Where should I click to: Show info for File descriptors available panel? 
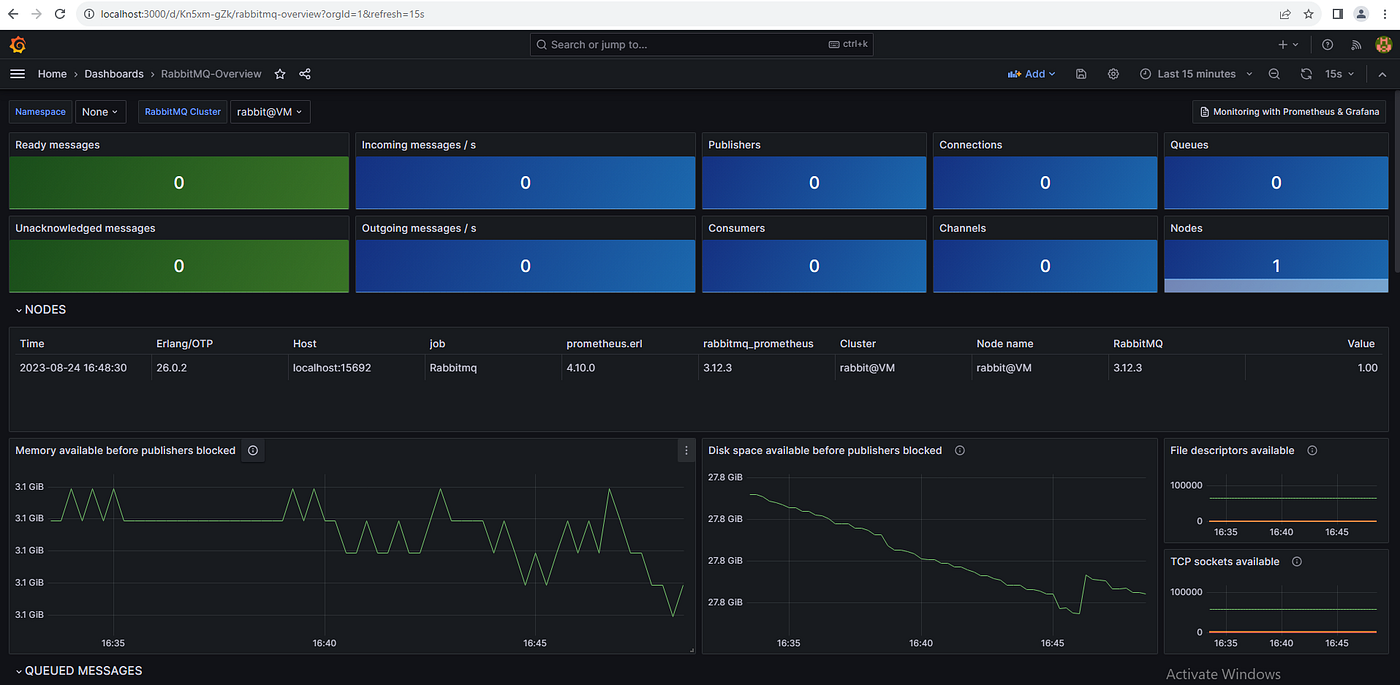click(x=1312, y=451)
